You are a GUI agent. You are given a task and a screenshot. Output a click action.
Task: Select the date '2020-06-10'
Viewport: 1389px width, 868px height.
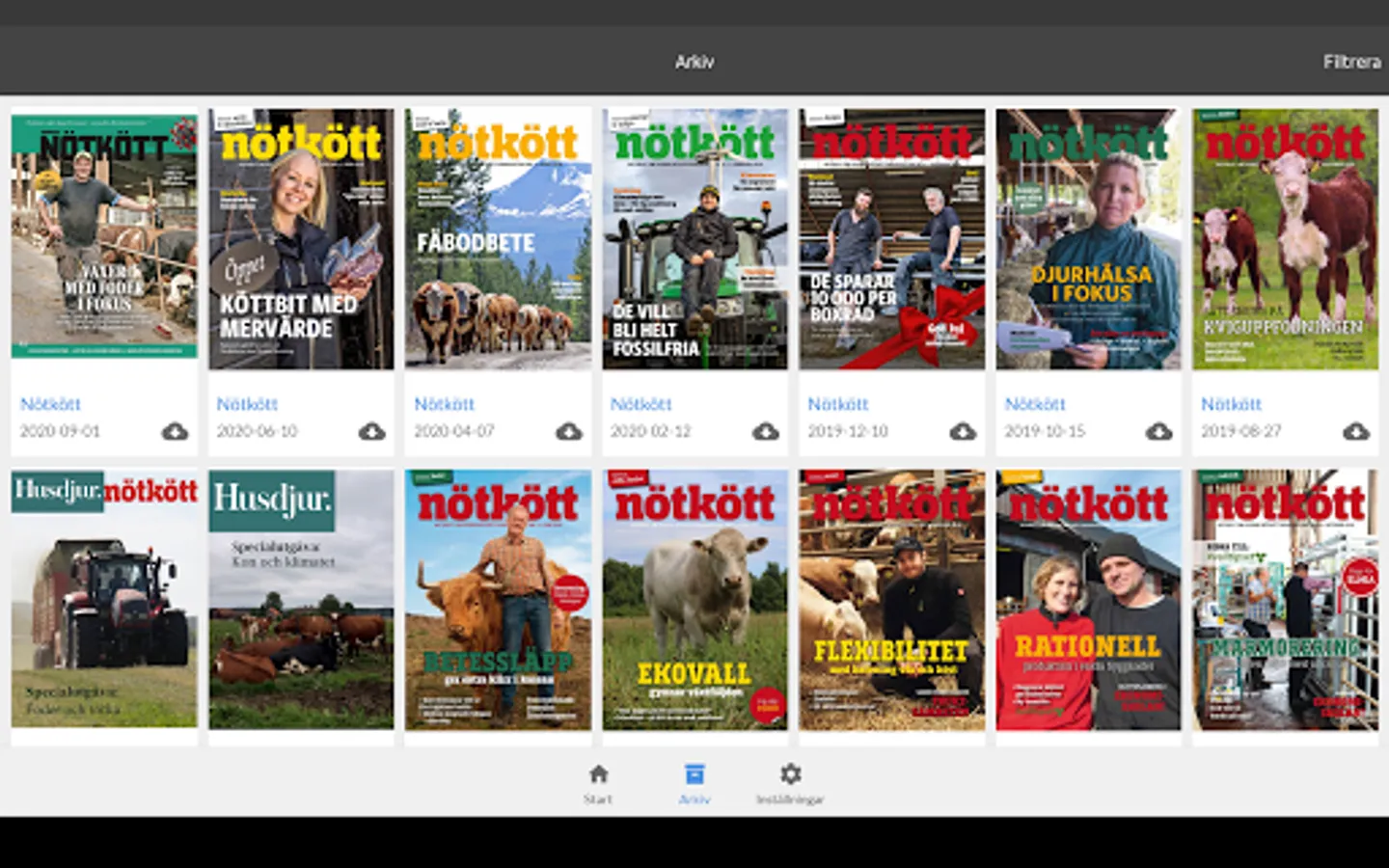257,431
